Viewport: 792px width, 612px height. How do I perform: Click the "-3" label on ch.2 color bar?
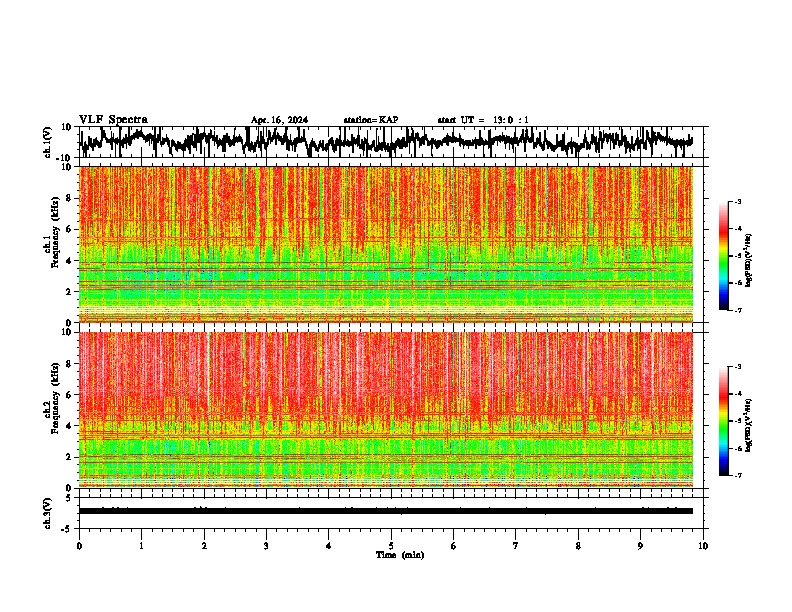pyautogui.click(x=738, y=367)
